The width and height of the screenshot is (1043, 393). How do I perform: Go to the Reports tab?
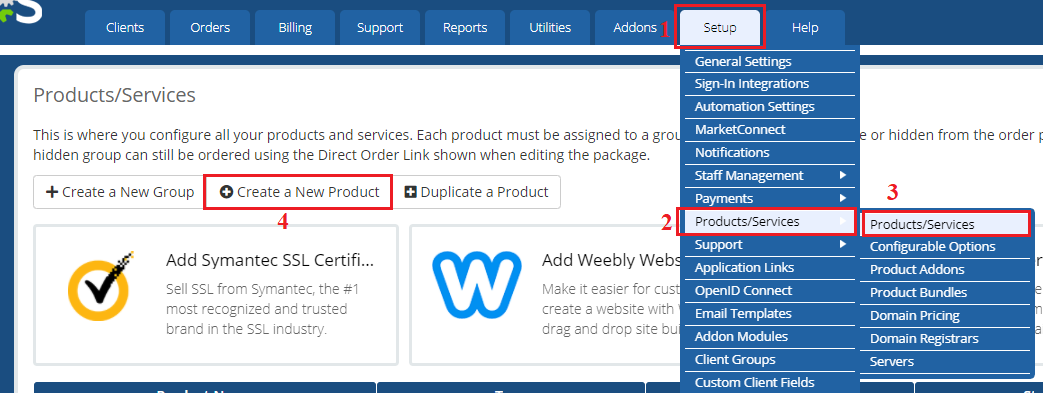click(465, 27)
